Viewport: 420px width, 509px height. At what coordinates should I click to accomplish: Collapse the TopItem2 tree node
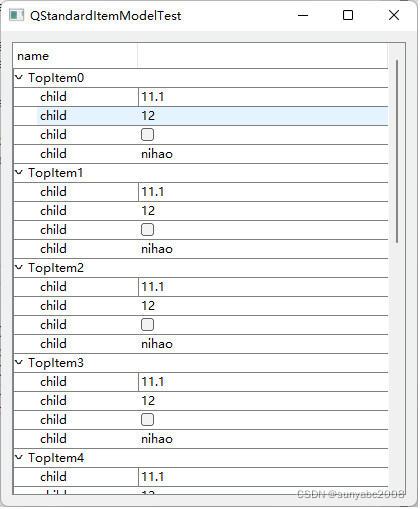point(19,268)
